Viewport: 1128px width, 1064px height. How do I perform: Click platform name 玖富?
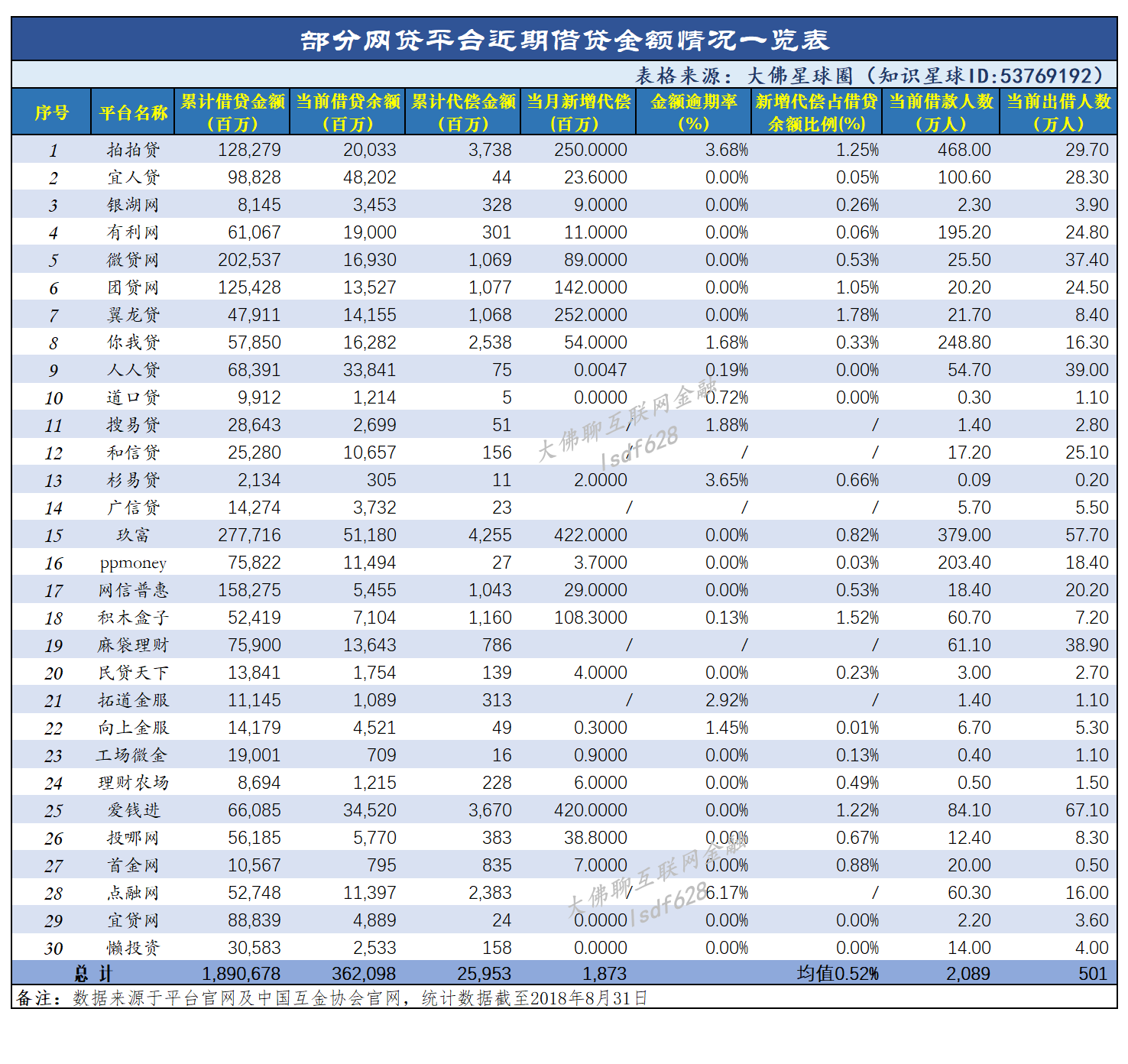(x=133, y=535)
